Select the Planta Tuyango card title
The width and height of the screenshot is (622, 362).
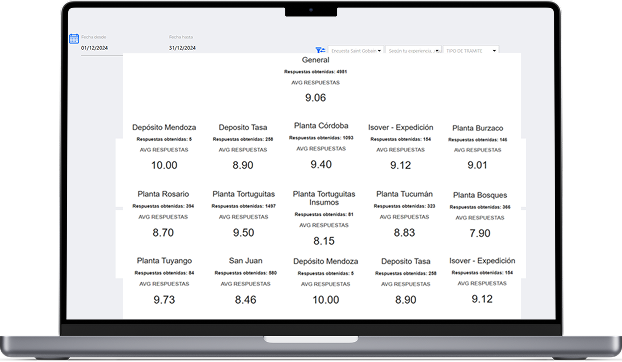click(x=164, y=260)
